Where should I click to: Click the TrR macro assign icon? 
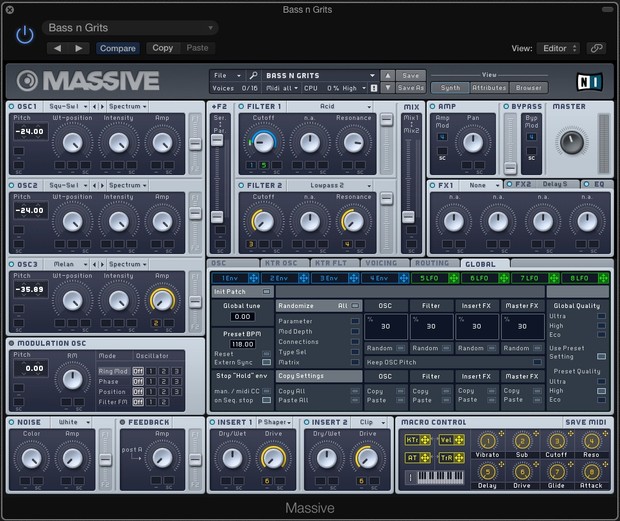coord(459,458)
